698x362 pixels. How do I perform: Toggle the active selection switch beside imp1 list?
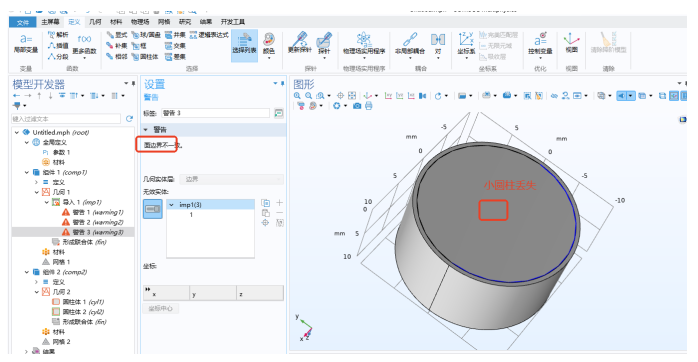pos(153,209)
